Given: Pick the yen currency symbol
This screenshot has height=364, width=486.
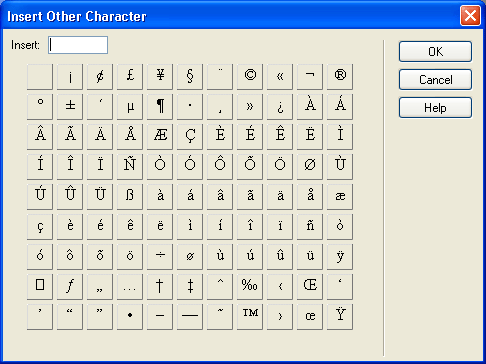Looking at the screenshot, I should click(x=160, y=77).
